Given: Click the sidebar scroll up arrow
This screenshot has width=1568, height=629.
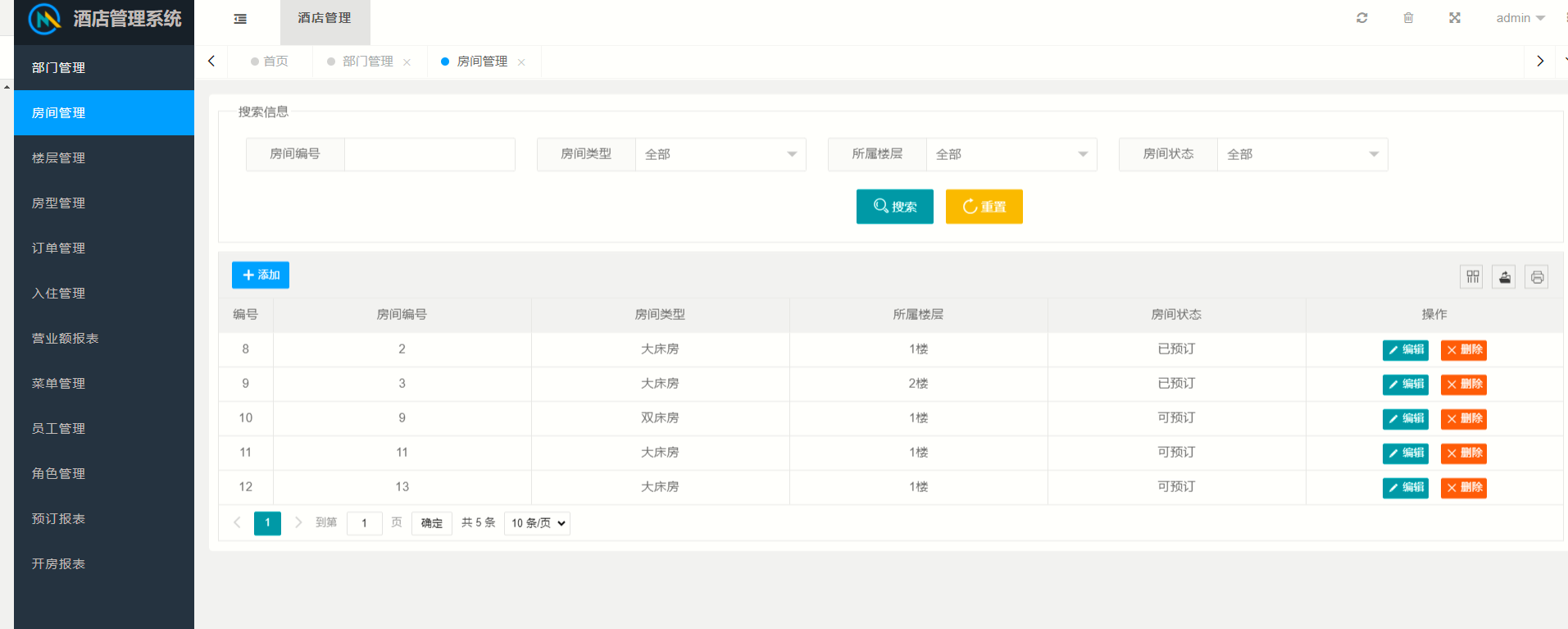Looking at the screenshot, I should (7, 86).
